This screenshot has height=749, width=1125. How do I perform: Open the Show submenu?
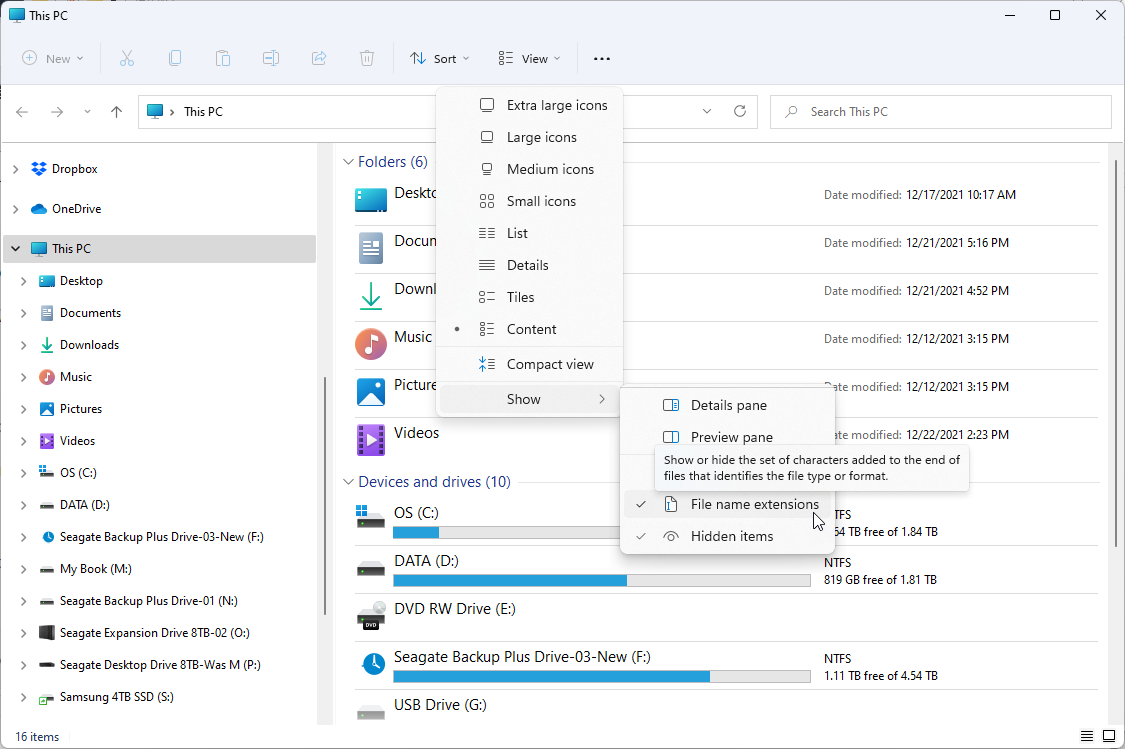pyautogui.click(x=529, y=399)
